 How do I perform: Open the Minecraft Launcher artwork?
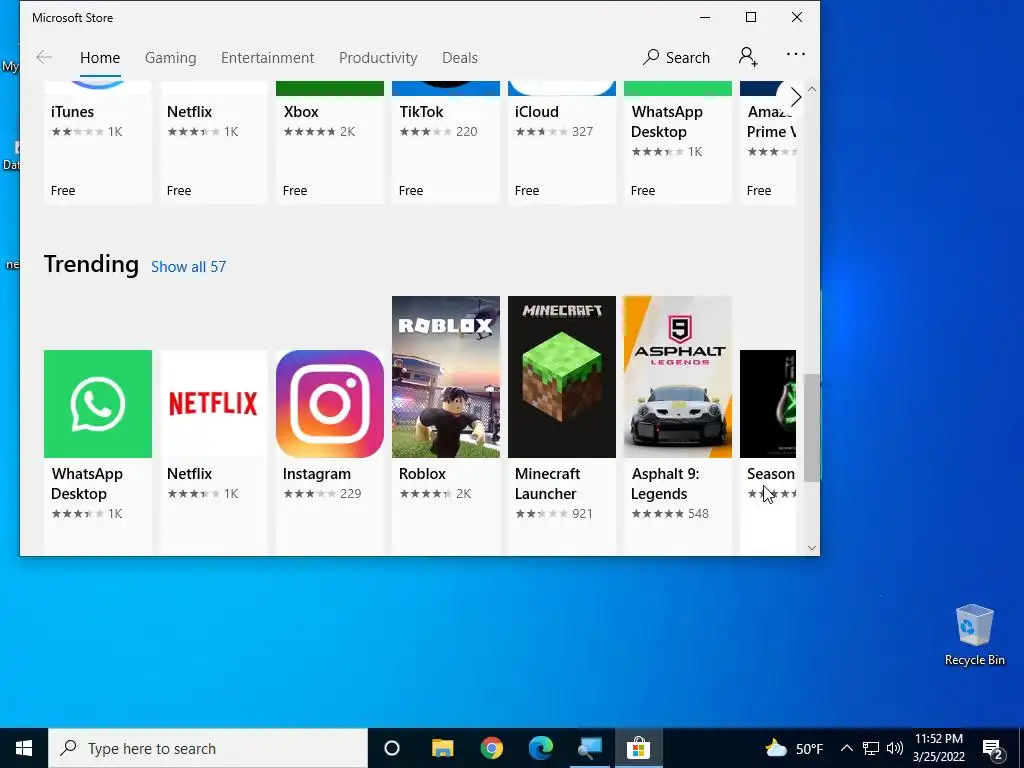point(562,377)
